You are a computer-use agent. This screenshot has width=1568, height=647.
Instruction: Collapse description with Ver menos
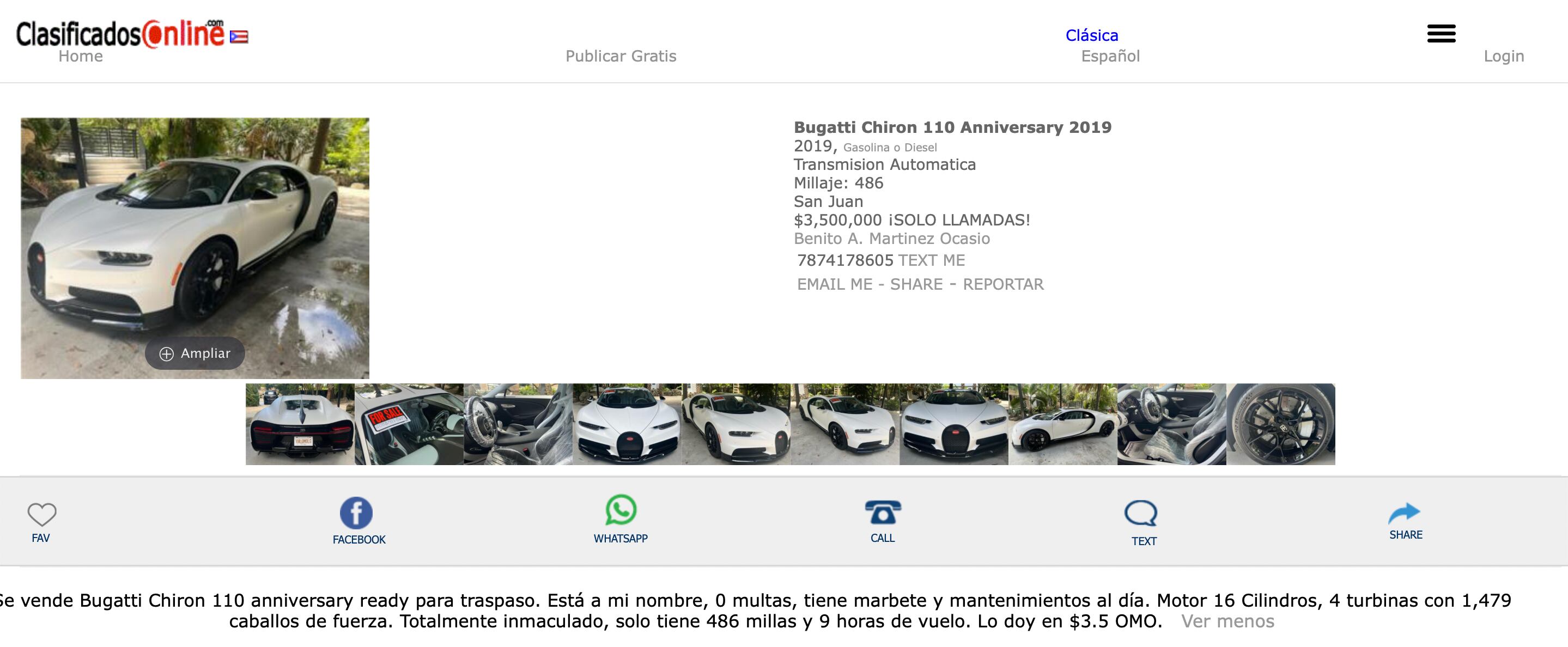pos(1227,621)
